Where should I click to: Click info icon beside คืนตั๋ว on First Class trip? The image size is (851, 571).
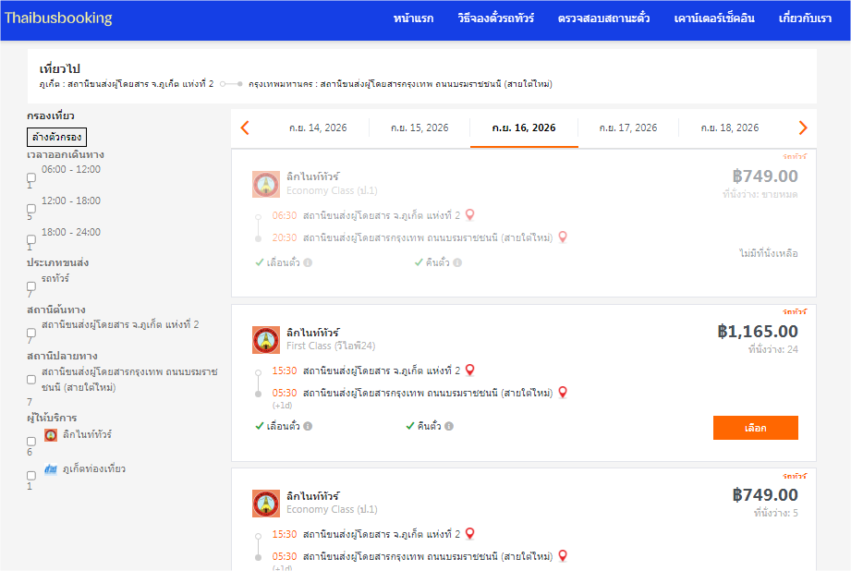click(x=449, y=426)
